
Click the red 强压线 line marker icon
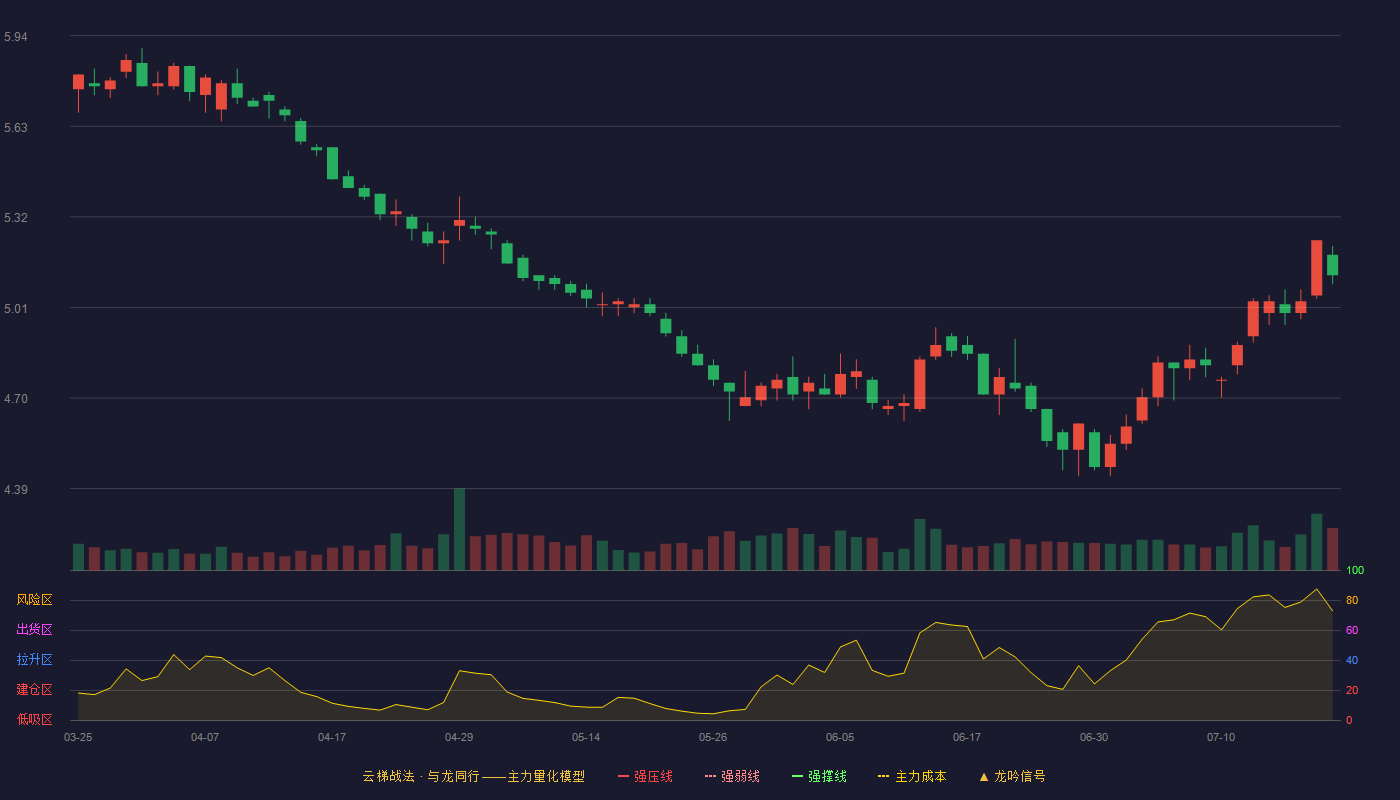[x=623, y=776]
